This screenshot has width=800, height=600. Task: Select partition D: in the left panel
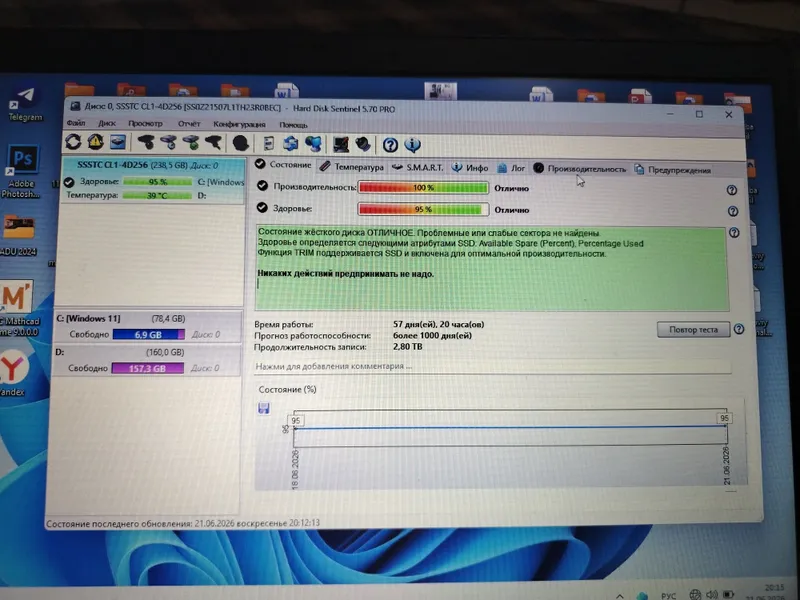(147, 360)
